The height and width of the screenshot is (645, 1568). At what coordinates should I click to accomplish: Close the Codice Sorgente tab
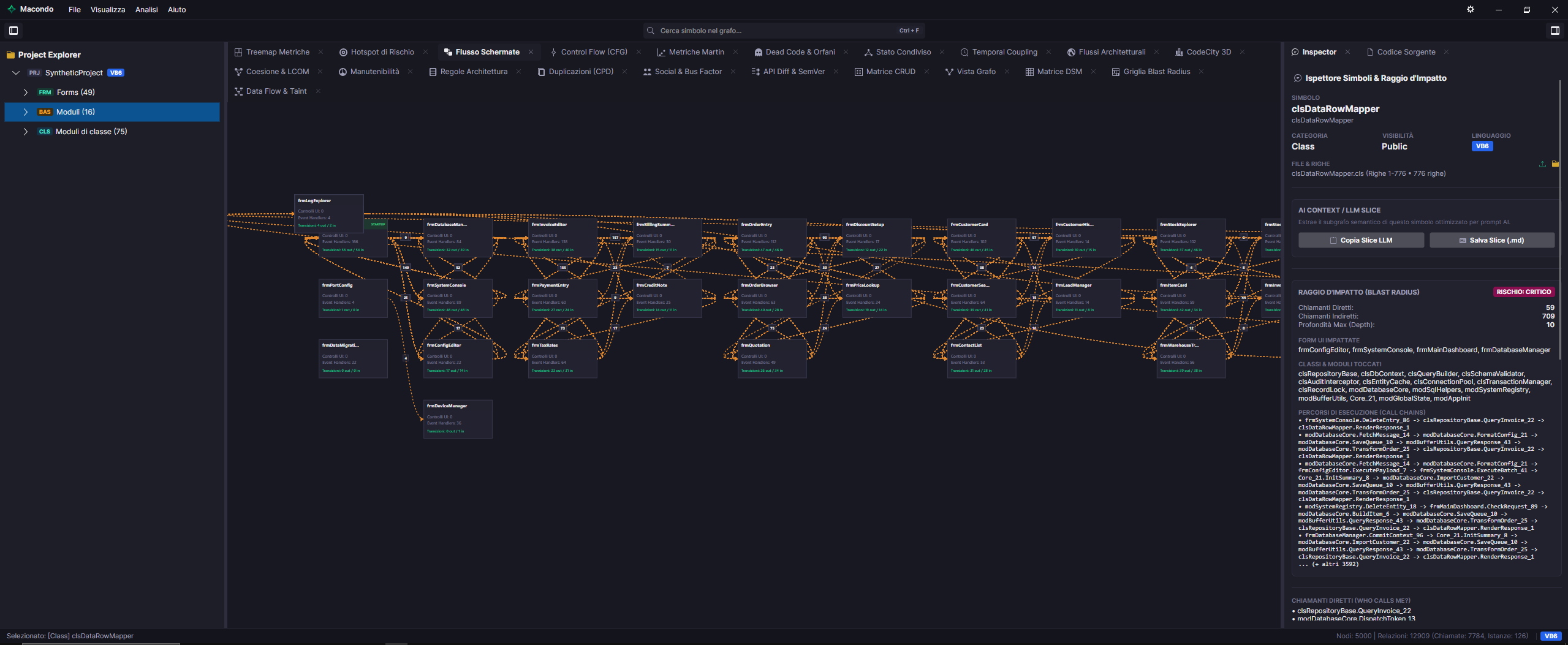tap(1446, 52)
